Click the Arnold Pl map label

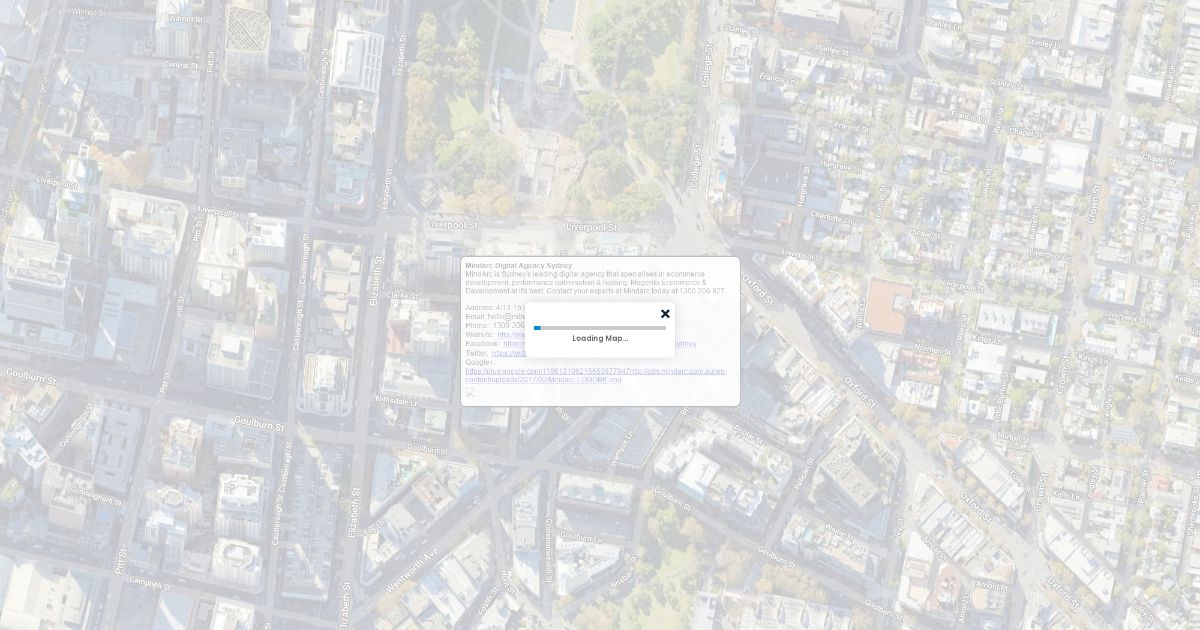991,585
